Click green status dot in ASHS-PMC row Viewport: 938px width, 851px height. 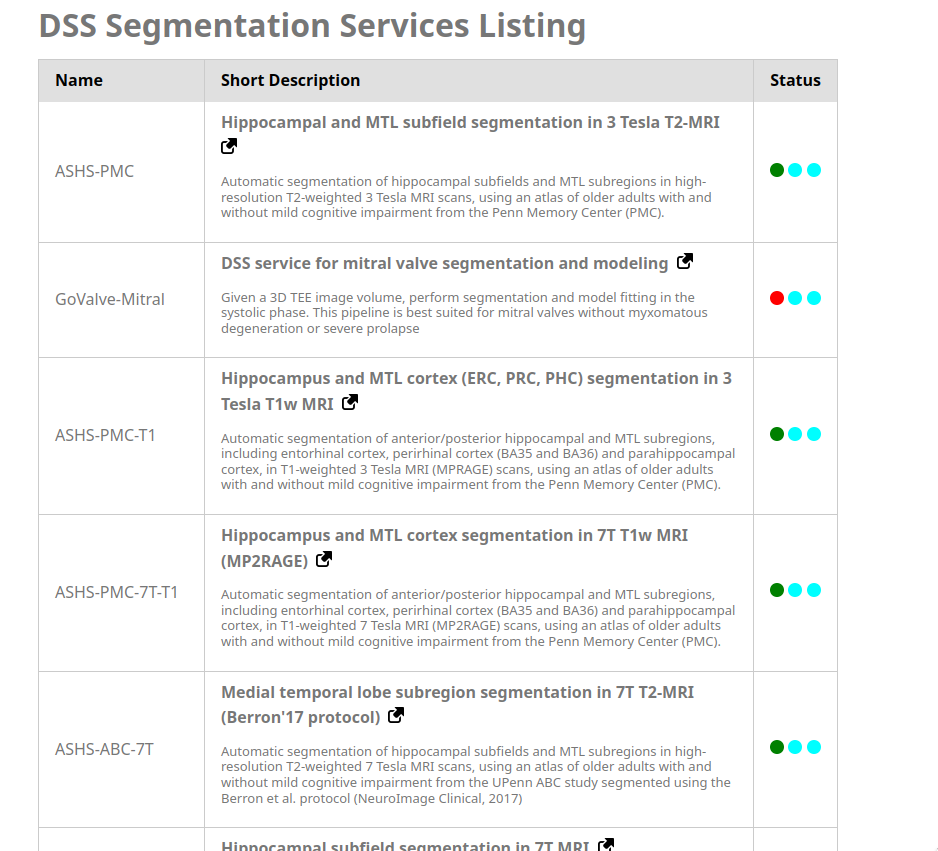pos(777,170)
